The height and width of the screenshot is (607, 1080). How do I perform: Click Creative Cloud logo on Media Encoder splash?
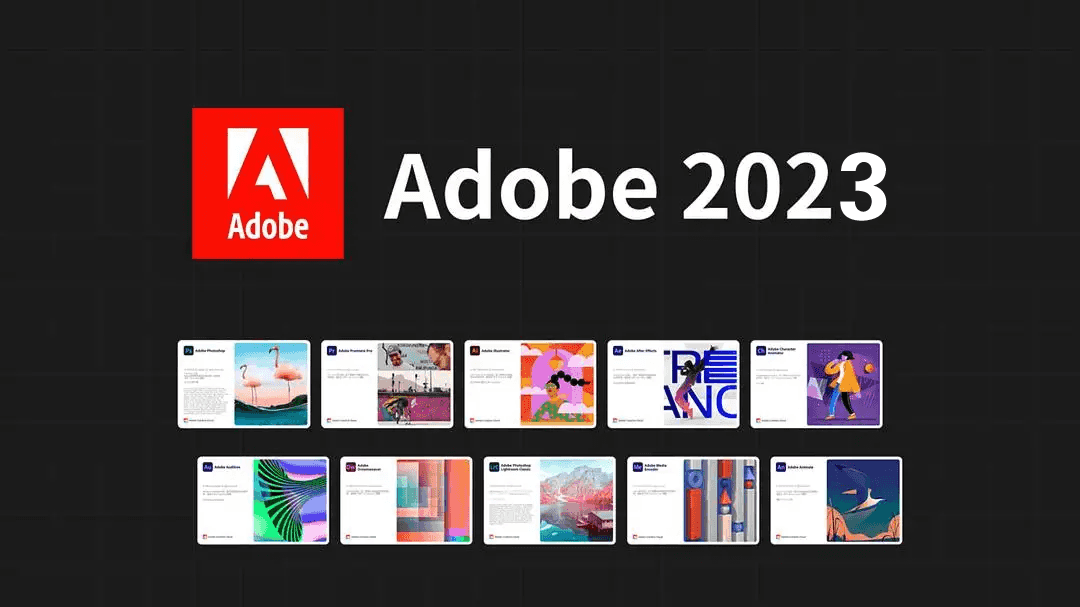click(636, 537)
